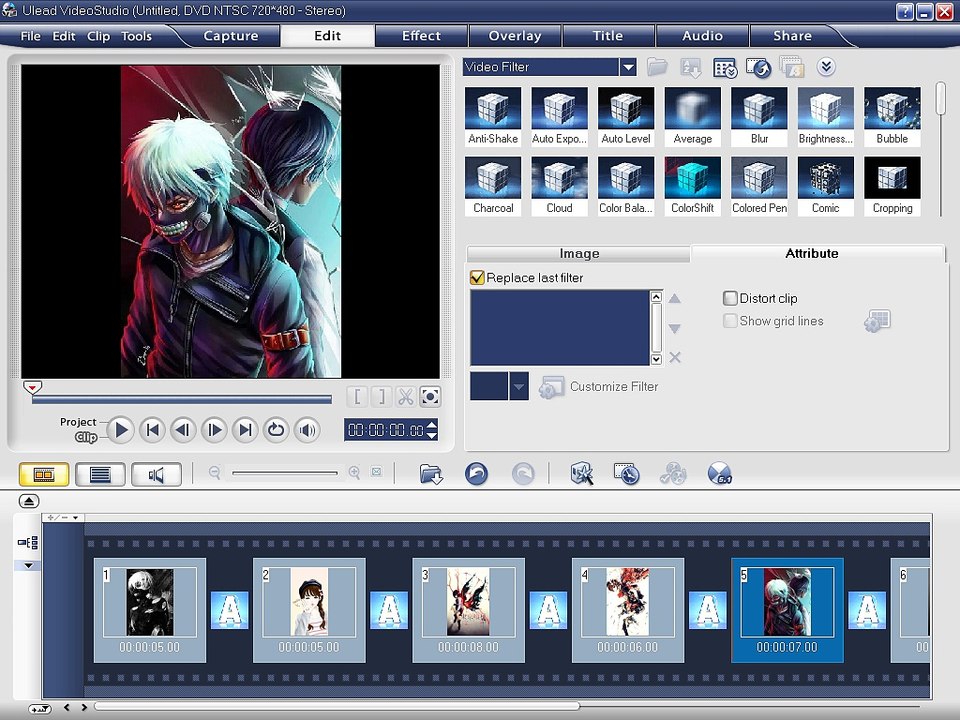This screenshot has width=960, height=720.
Task: Step forward to next frame
Action: 214,430
